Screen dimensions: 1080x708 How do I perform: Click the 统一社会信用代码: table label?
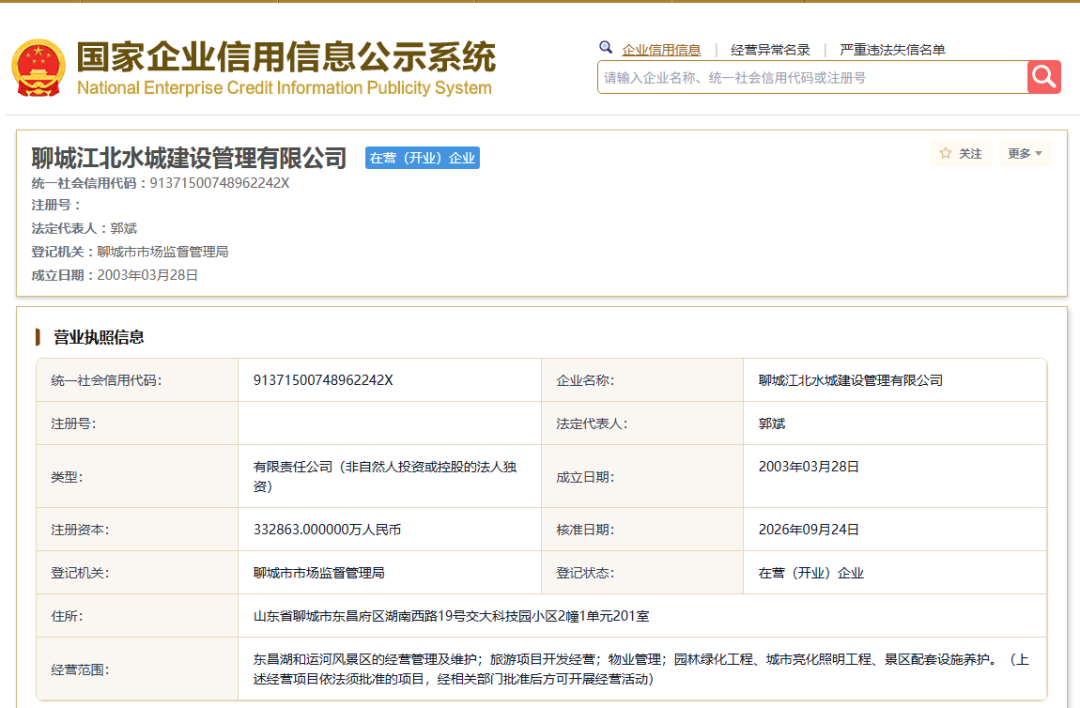106,380
